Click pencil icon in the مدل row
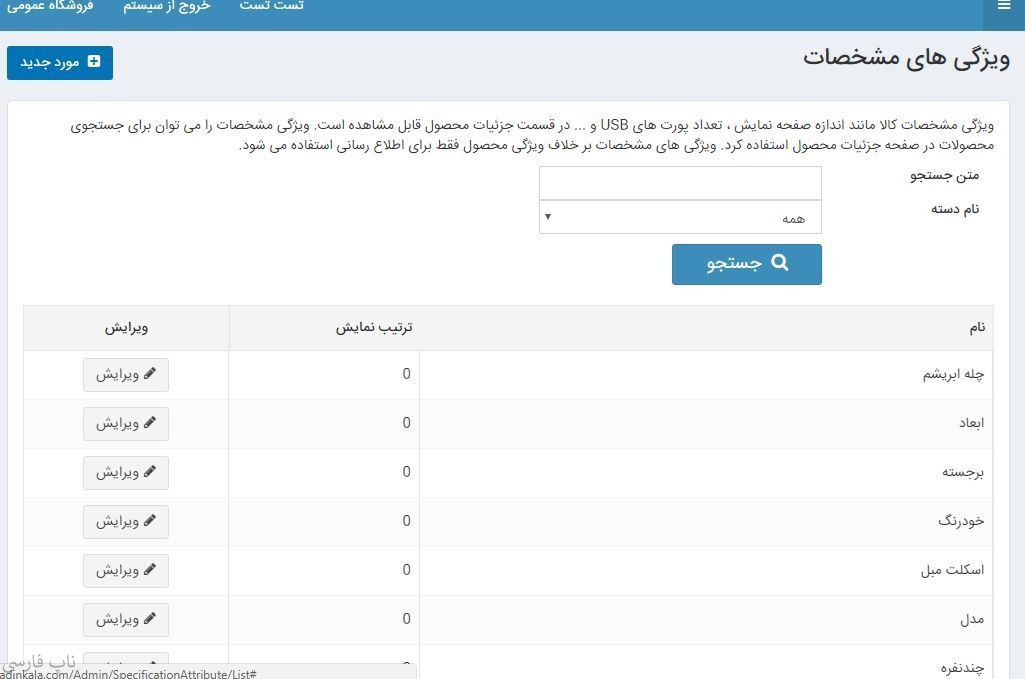 click(x=150, y=619)
